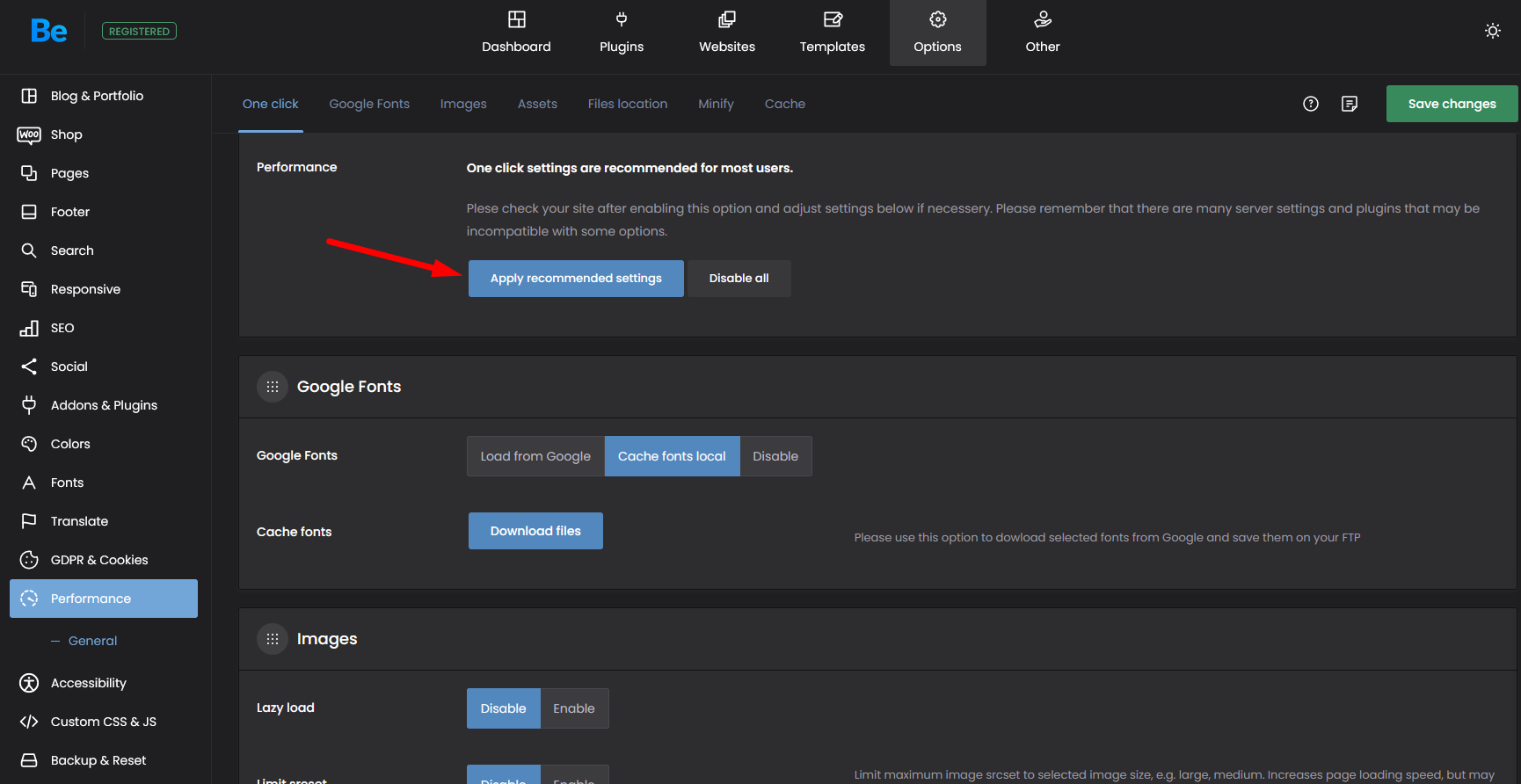
Task: Click the Save changes button
Action: (1452, 104)
